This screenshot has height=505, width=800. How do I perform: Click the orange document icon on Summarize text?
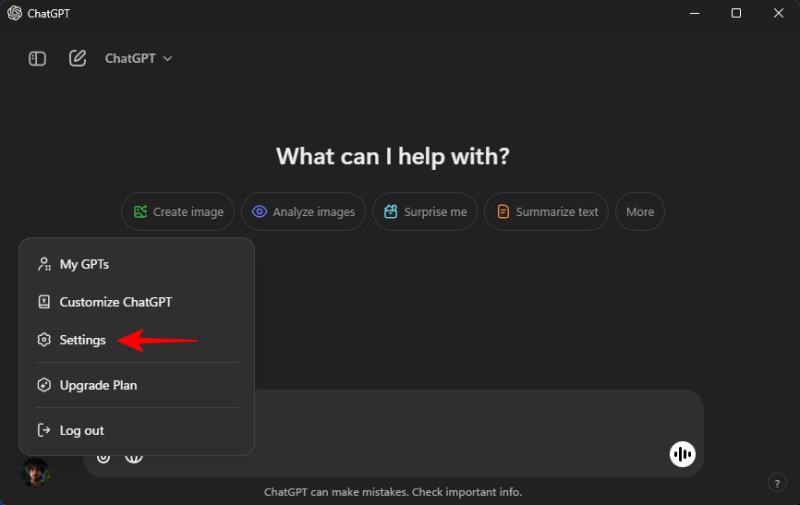pyautogui.click(x=503, y=212)
